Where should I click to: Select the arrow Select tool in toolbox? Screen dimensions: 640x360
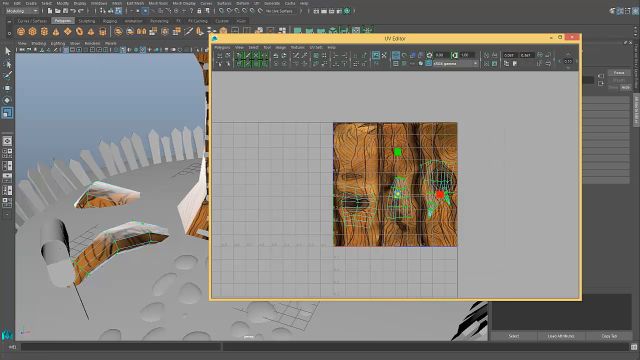coord(7,51)
